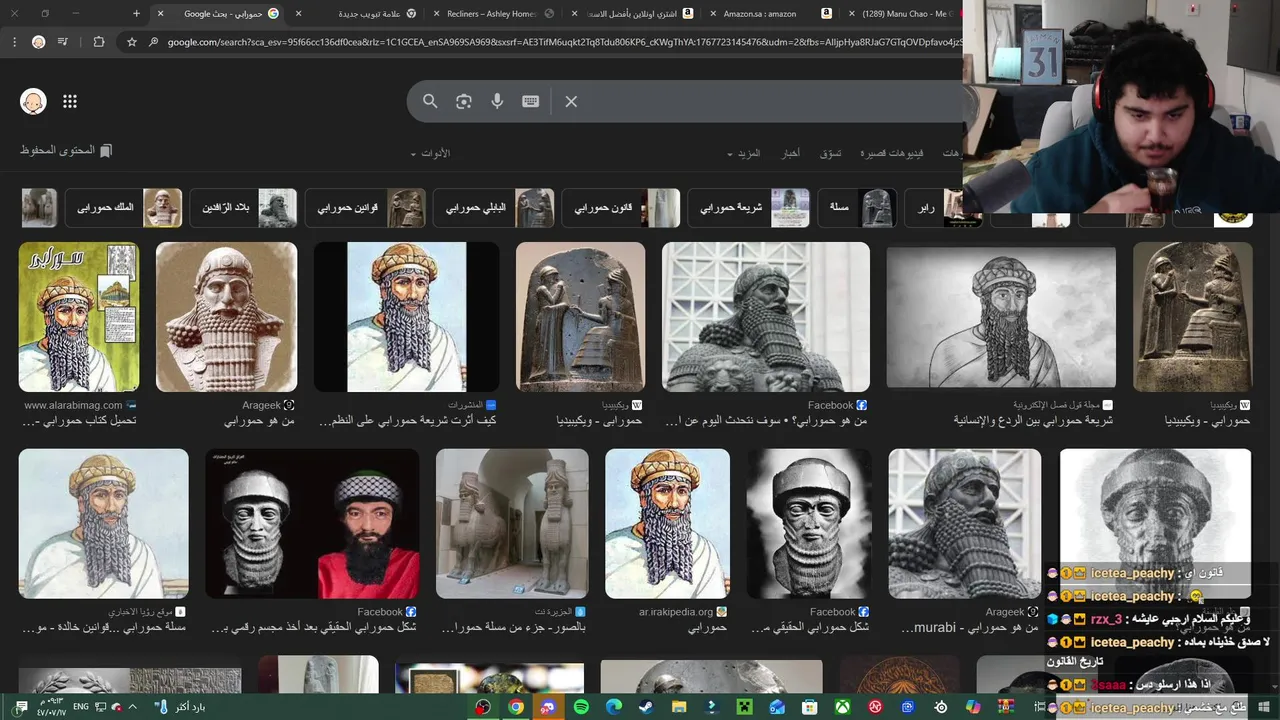The height and width of the screenshot is (720, 1280).
Task: Click inside the Google search text field
Action: click(770, 101)
